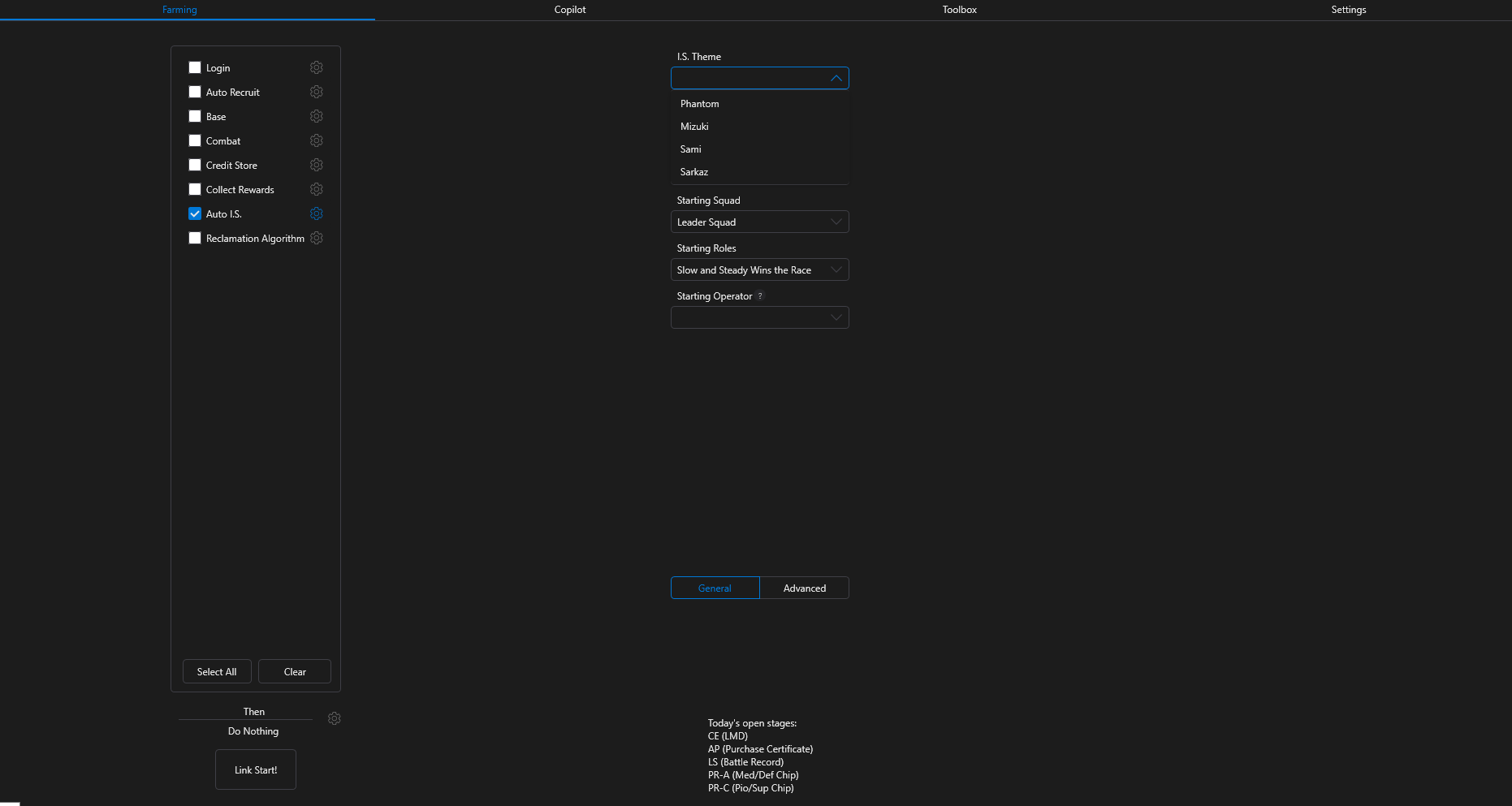
Task: Go to the Settings tab
Action: point(1349,10)
